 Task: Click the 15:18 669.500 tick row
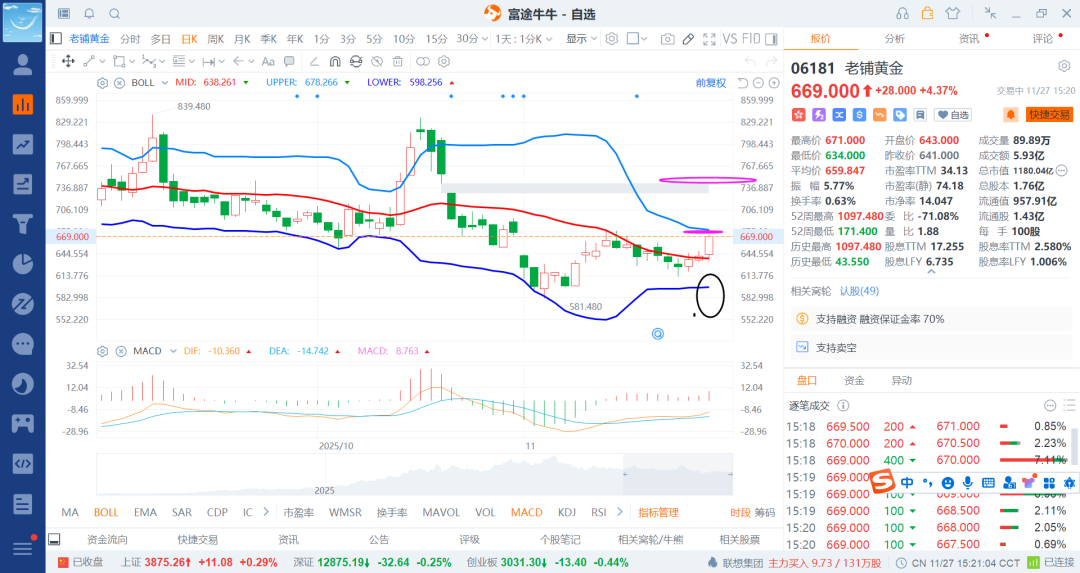tap(926, 427)
